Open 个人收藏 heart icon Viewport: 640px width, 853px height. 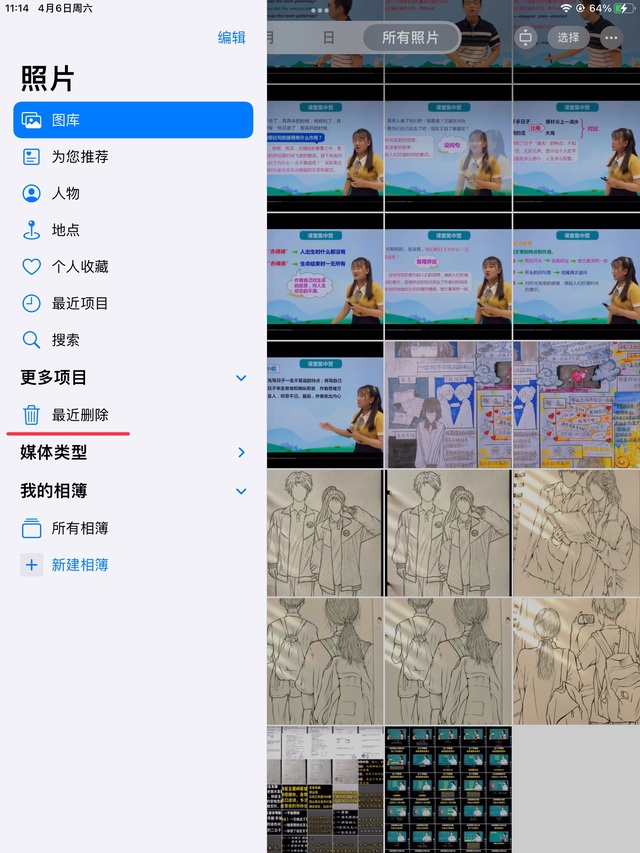(x=32, y=267)
